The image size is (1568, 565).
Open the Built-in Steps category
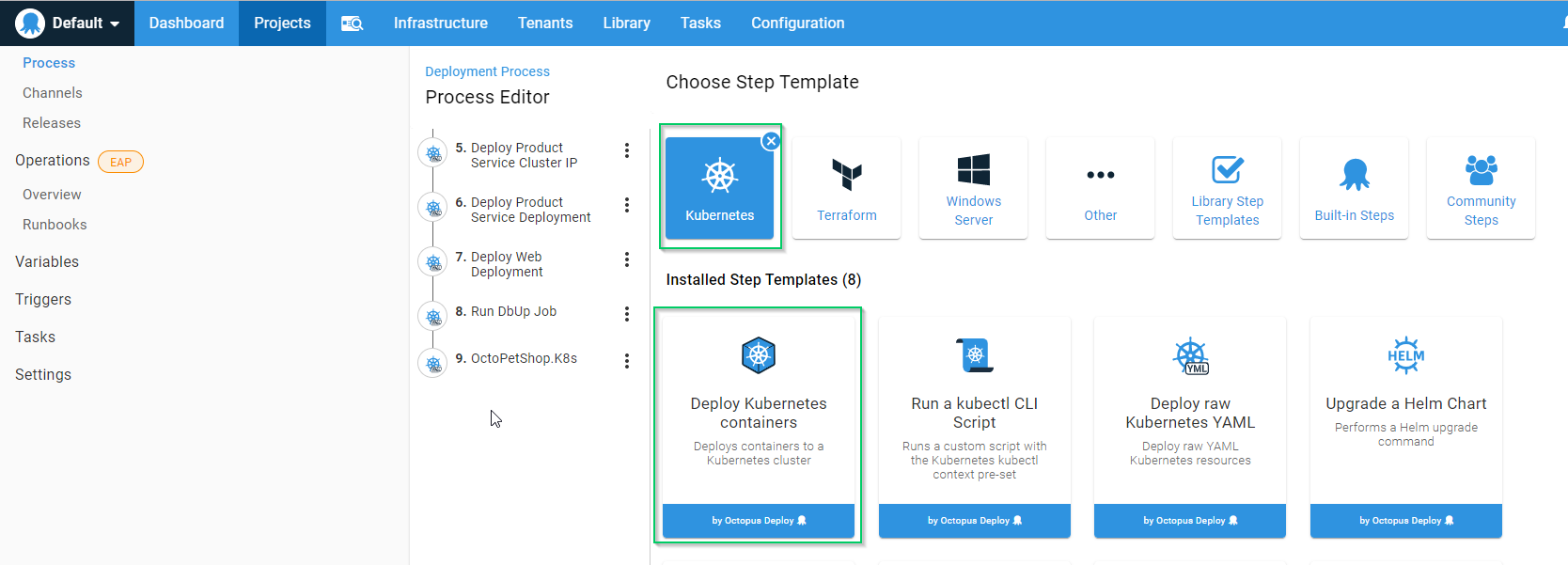coord(1354,188)
